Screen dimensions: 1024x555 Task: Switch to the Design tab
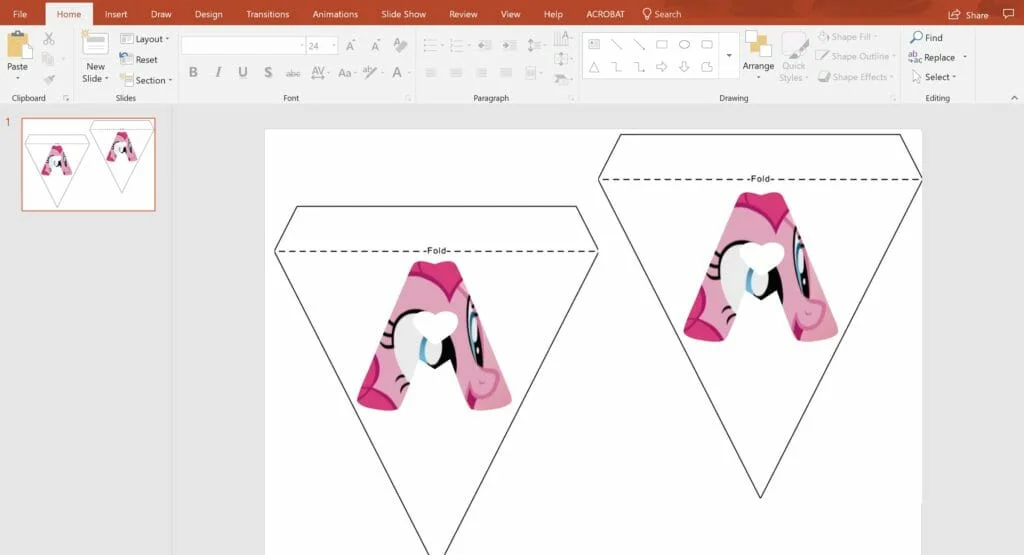click(208, 14)
